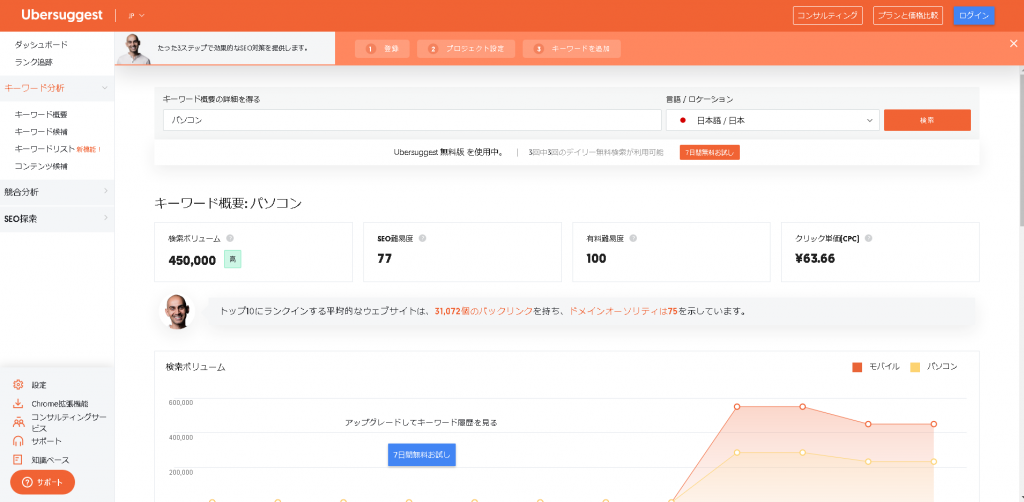Viewport: 1024px width, 502px height.
Task: Click the floating サポート help button
Action: tap(42, 482)
